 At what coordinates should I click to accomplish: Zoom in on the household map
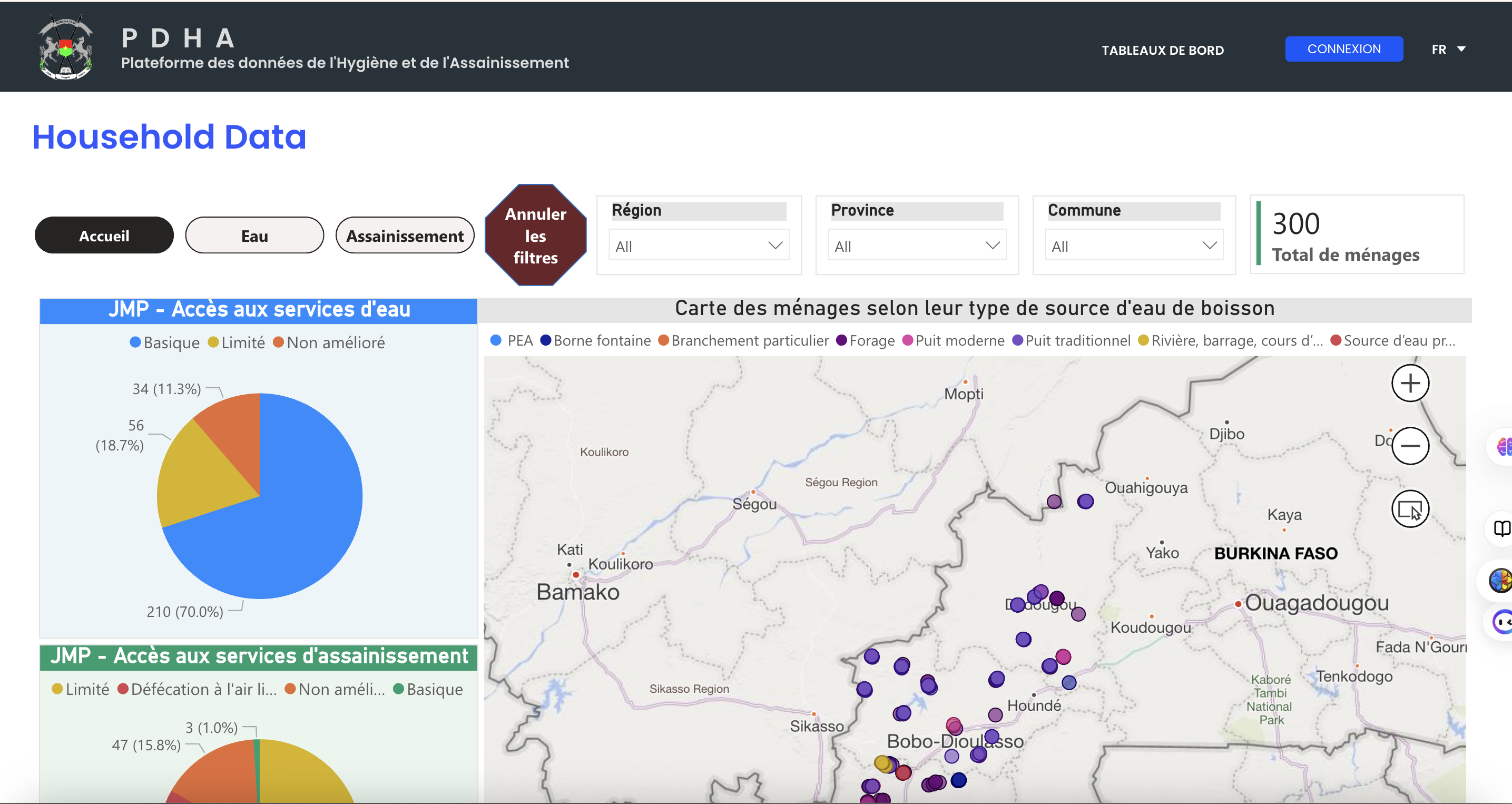coord(1410,383)
